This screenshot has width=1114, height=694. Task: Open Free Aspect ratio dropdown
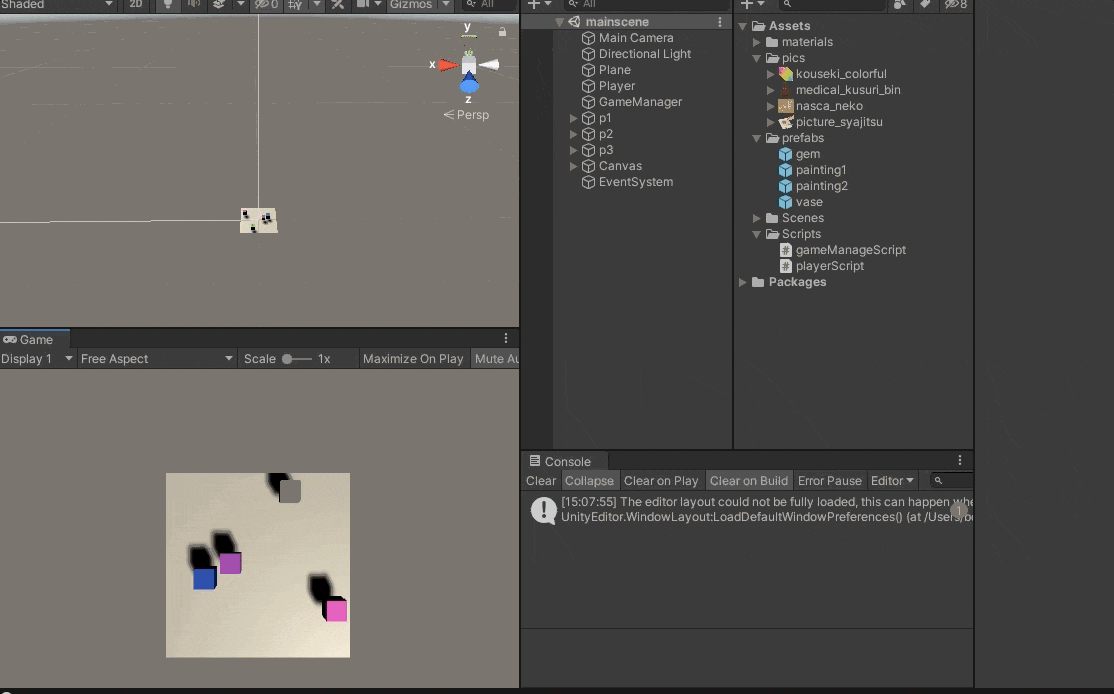157,359
